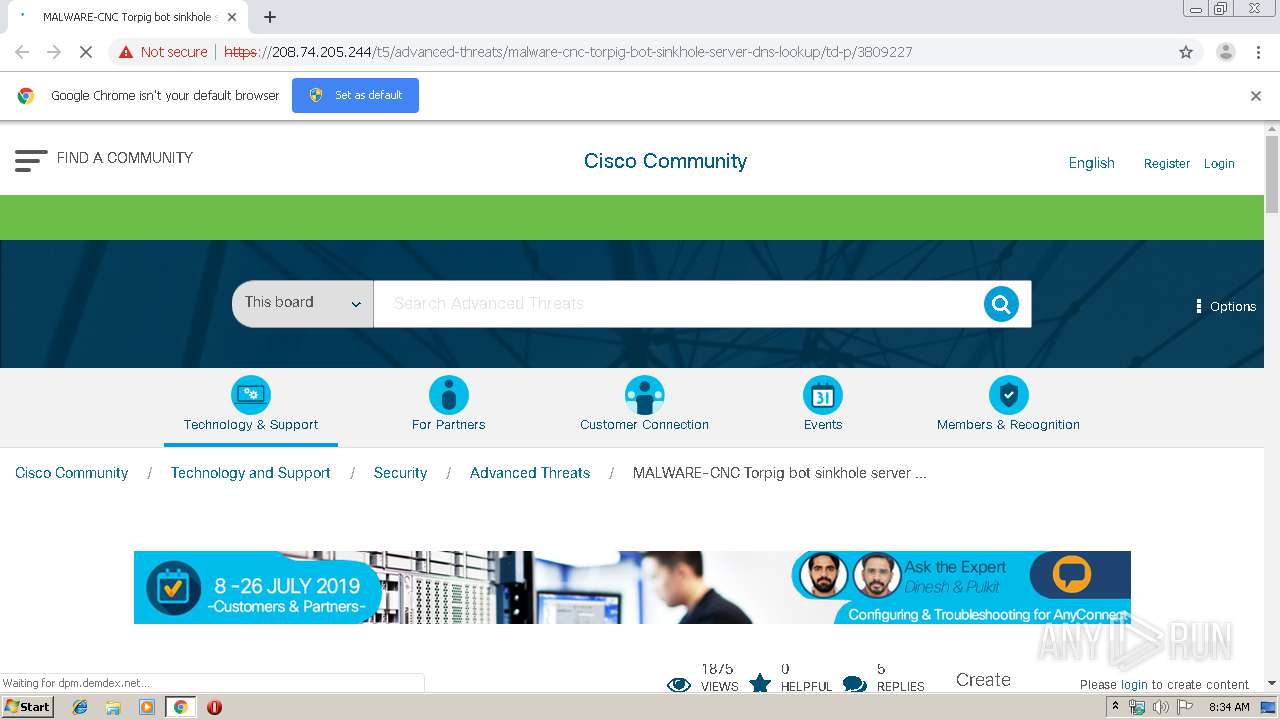Click the 8:34 AM system clock

pos(1229,707)
